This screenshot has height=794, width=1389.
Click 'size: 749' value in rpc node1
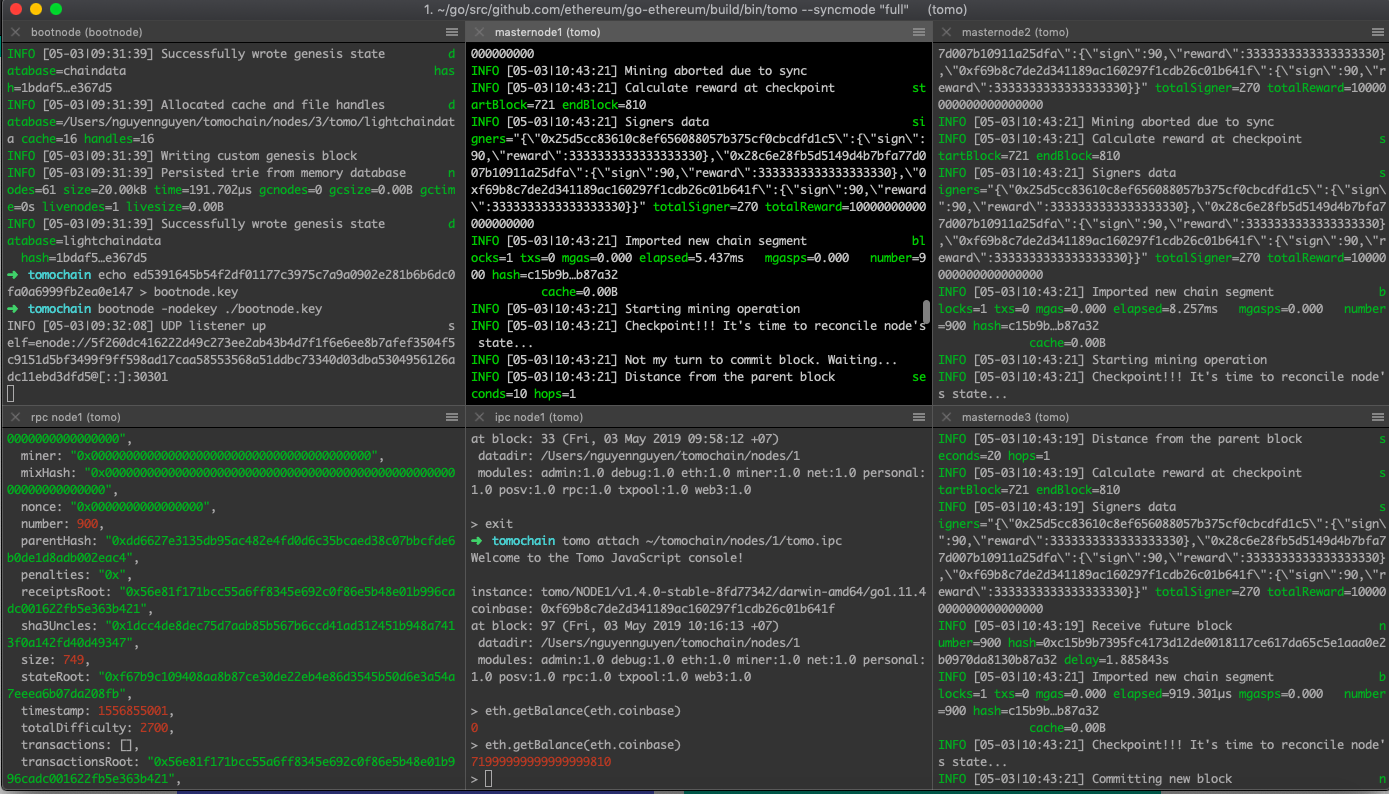pyautogui.click(x=58, y=660)
